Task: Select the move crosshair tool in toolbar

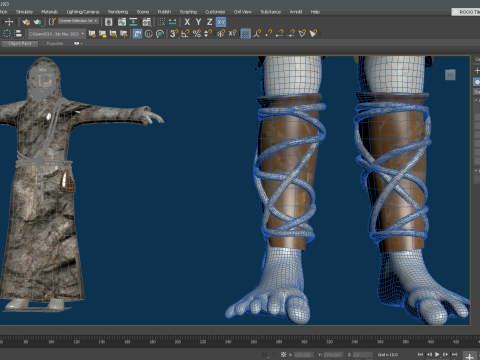Action: 9,22
